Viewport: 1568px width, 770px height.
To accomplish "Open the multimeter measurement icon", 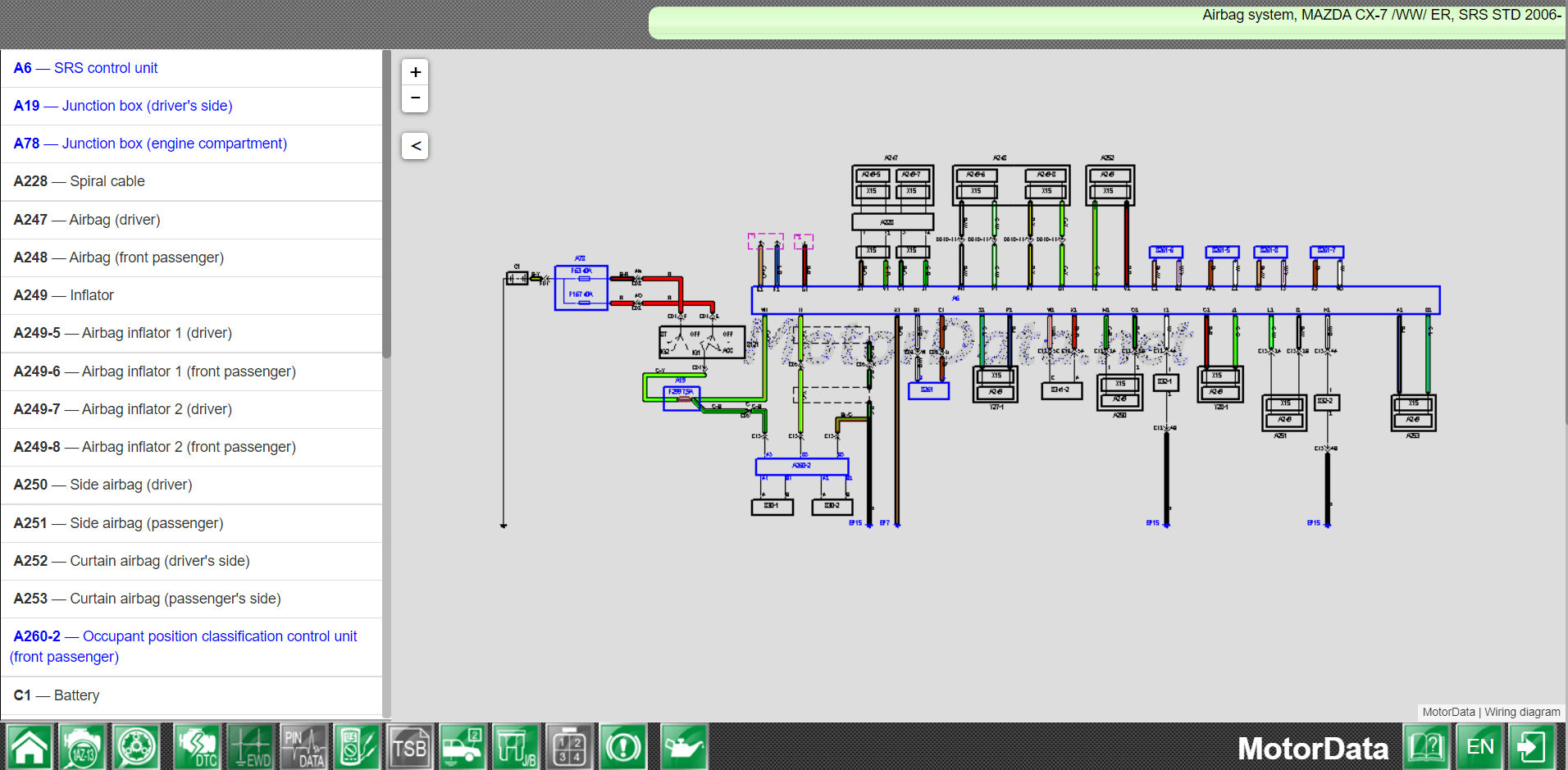I will (357, 747).
